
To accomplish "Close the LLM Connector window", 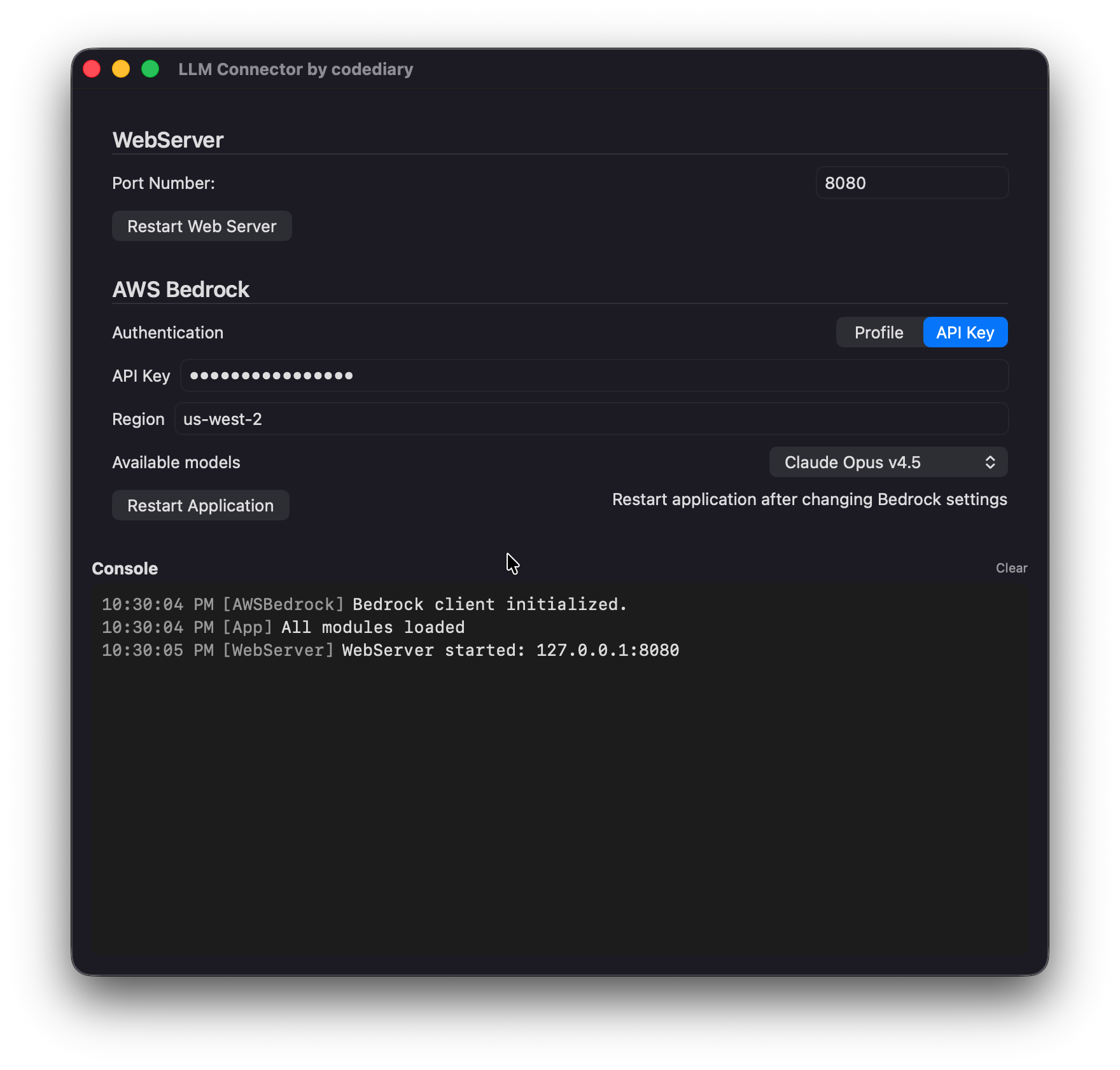I will 92,69.
